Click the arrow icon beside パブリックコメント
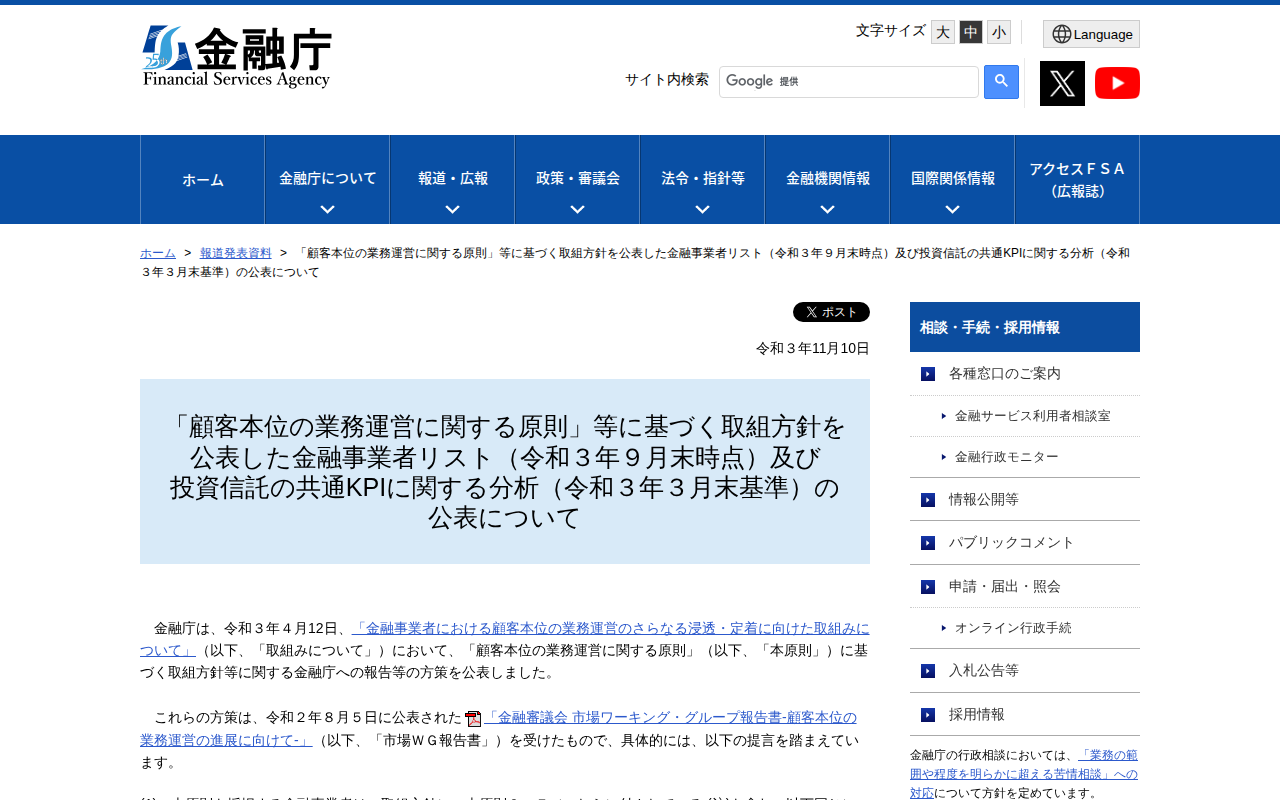 [x=928, y=543]
